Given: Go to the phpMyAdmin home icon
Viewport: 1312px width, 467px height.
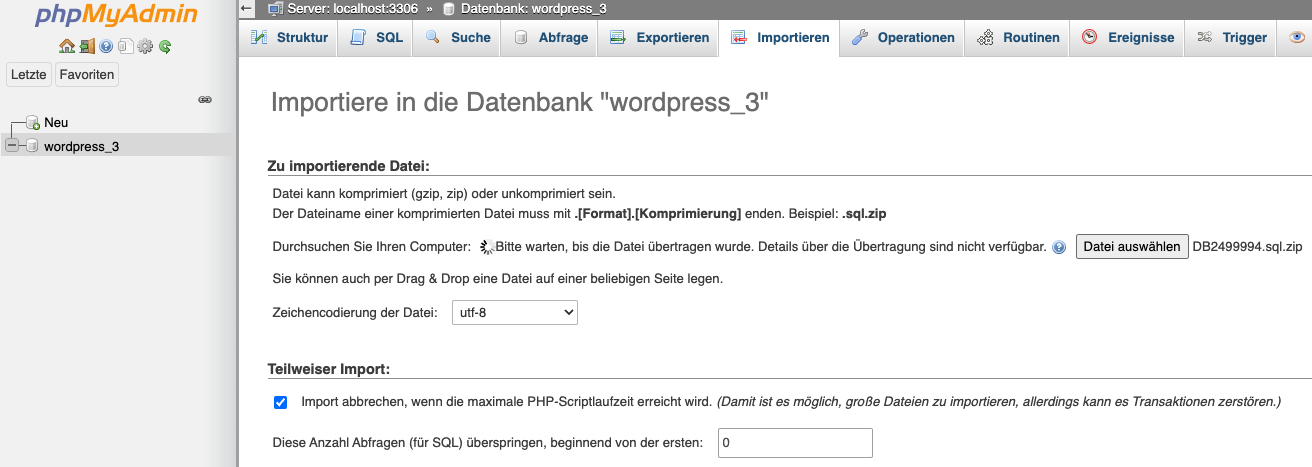Looking at the screenshot, I should click(x=67, y=46).
